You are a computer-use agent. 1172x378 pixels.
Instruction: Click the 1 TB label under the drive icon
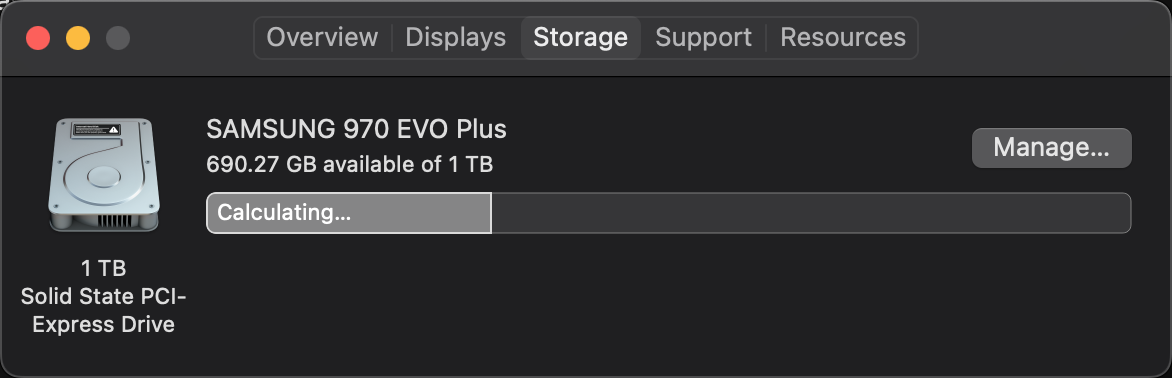(x=103, y=268)
